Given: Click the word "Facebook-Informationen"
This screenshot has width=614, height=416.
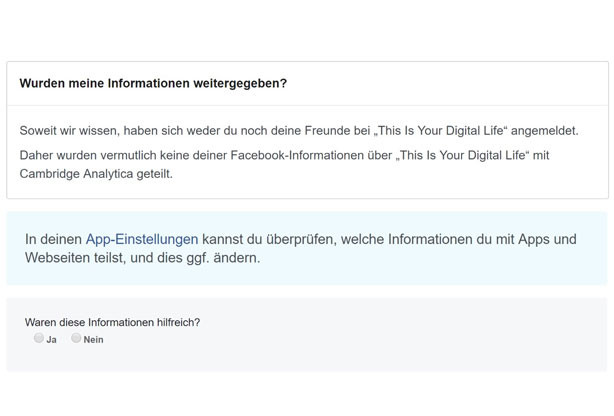Looking at the screenshot, I should pyautogui.click(x=297, y=155).
